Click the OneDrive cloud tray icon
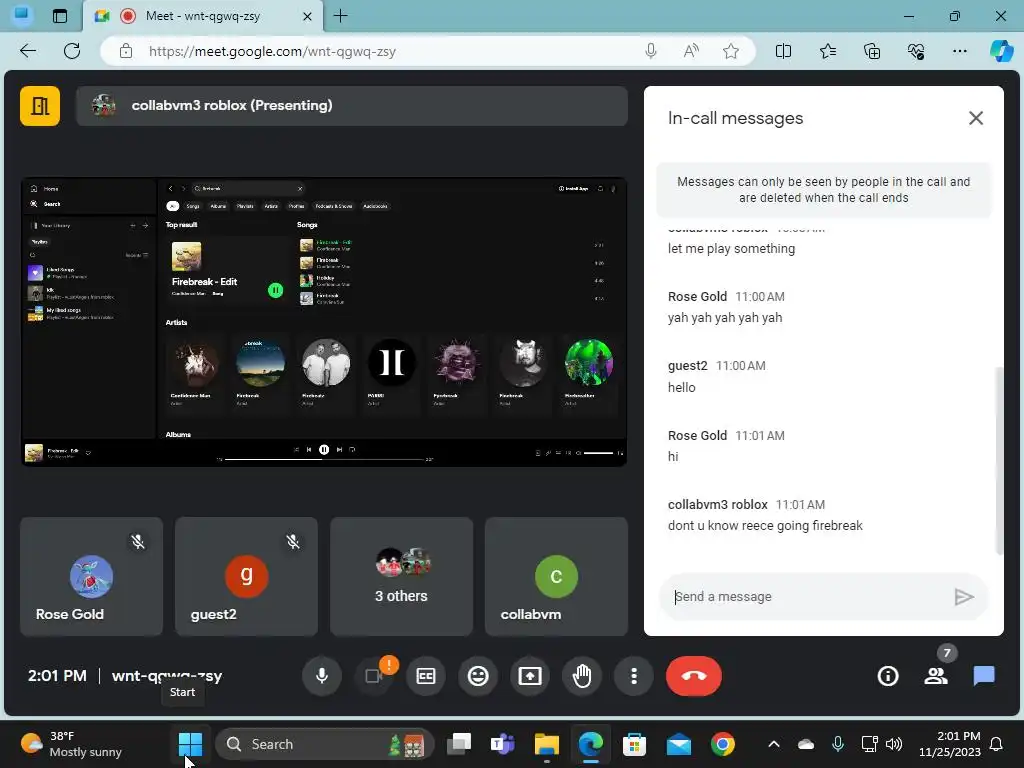Image resolution: width=1024 pixels, height=768 pixels. point(806,744)
